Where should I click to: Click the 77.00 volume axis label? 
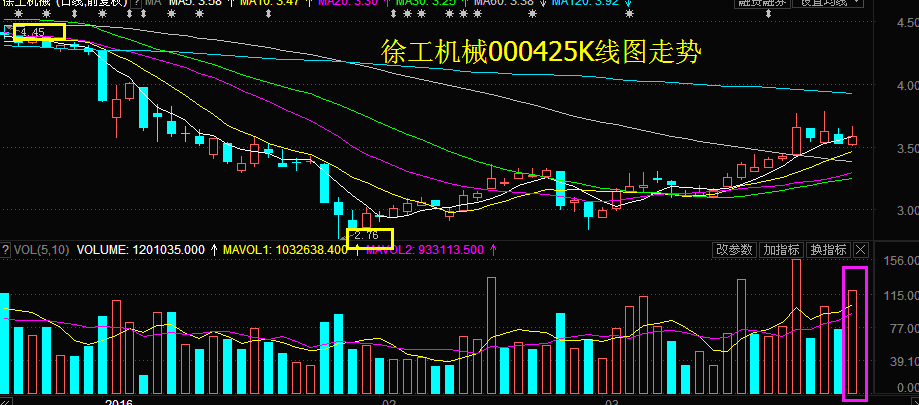903,330
